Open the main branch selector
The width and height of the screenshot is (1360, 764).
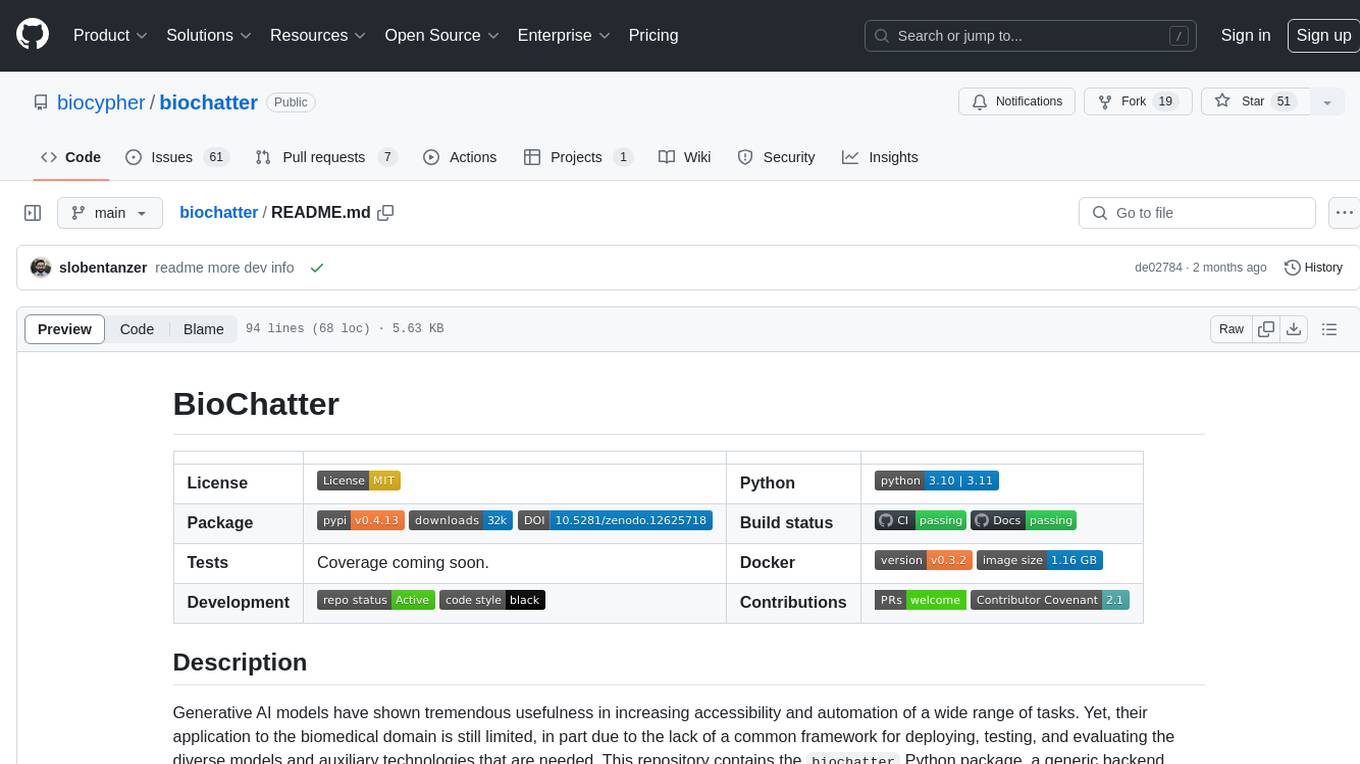pos(109,213)
